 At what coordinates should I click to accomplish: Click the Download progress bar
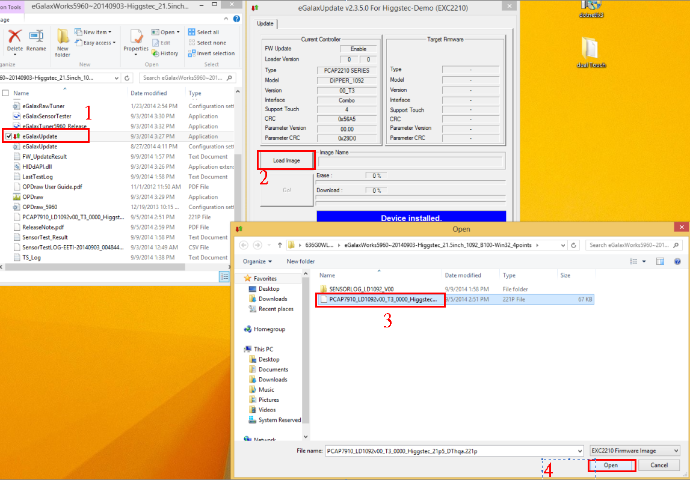377,189
